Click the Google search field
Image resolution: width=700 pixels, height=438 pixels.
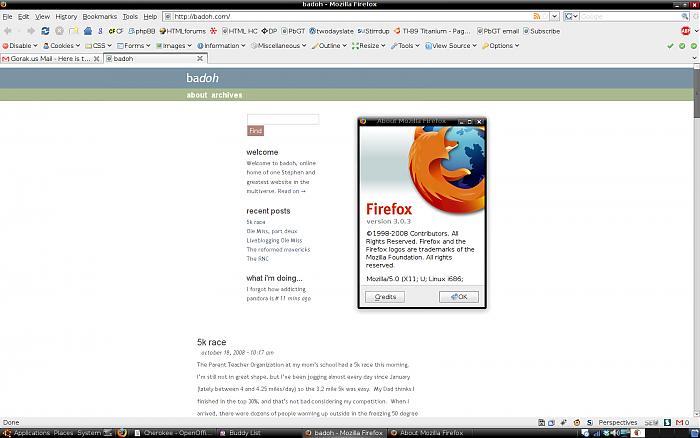tap(630, 17)
